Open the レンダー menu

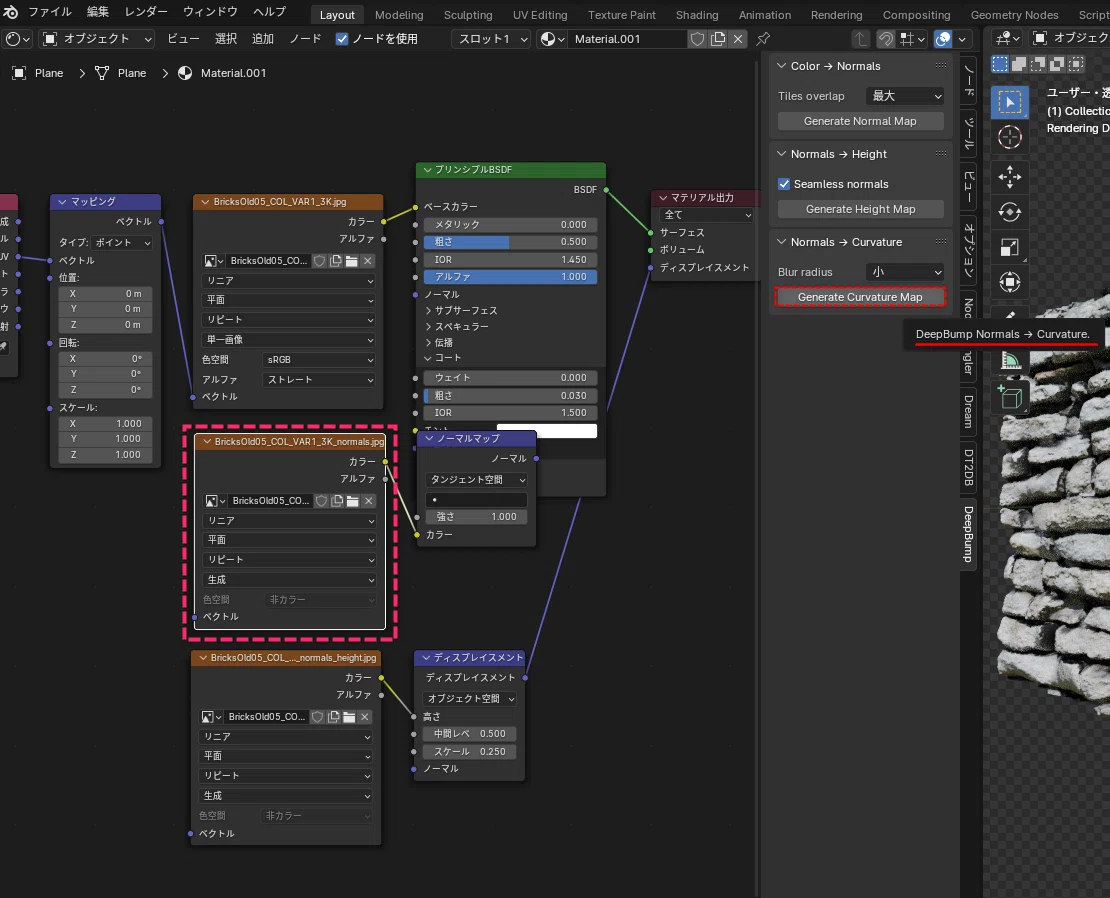[x=146, y=12]
